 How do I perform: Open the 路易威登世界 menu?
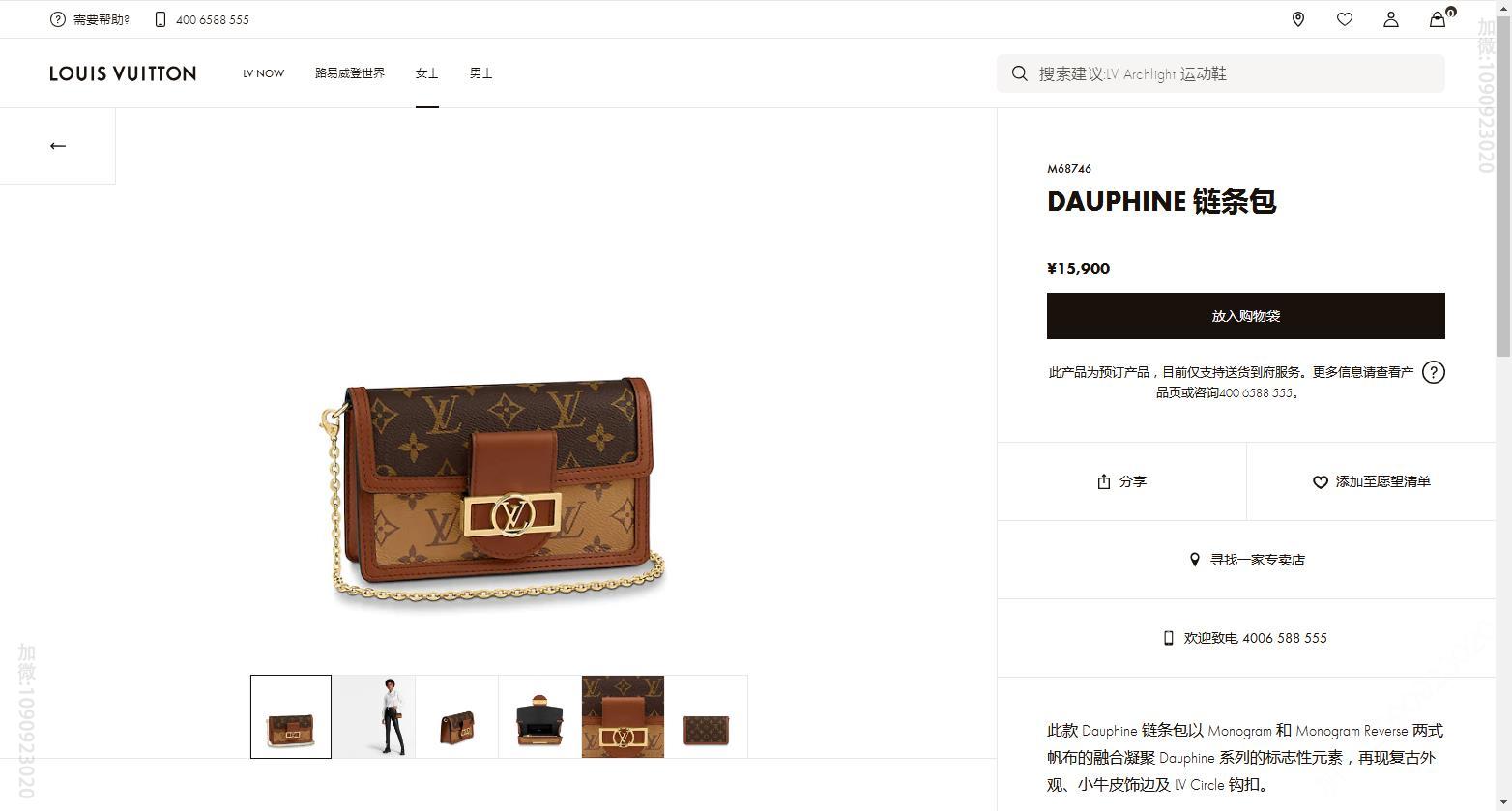coord(350,73)
